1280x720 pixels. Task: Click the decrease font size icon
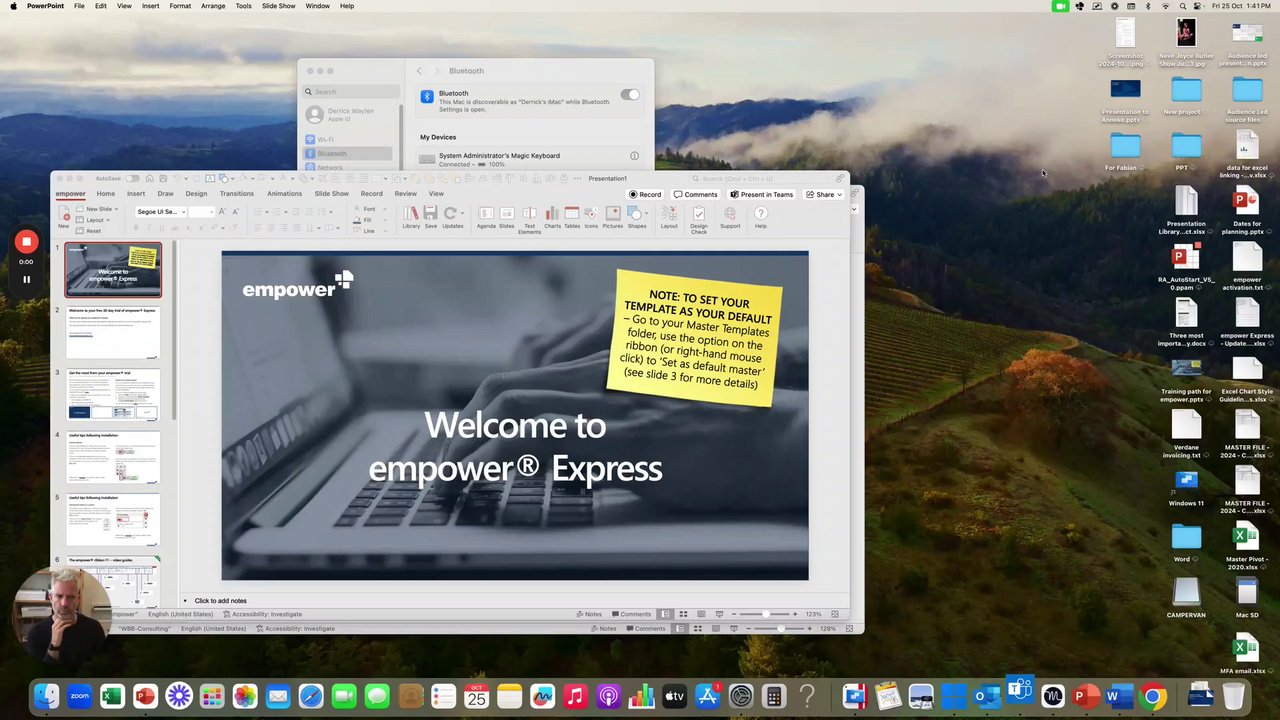(236, 212)
